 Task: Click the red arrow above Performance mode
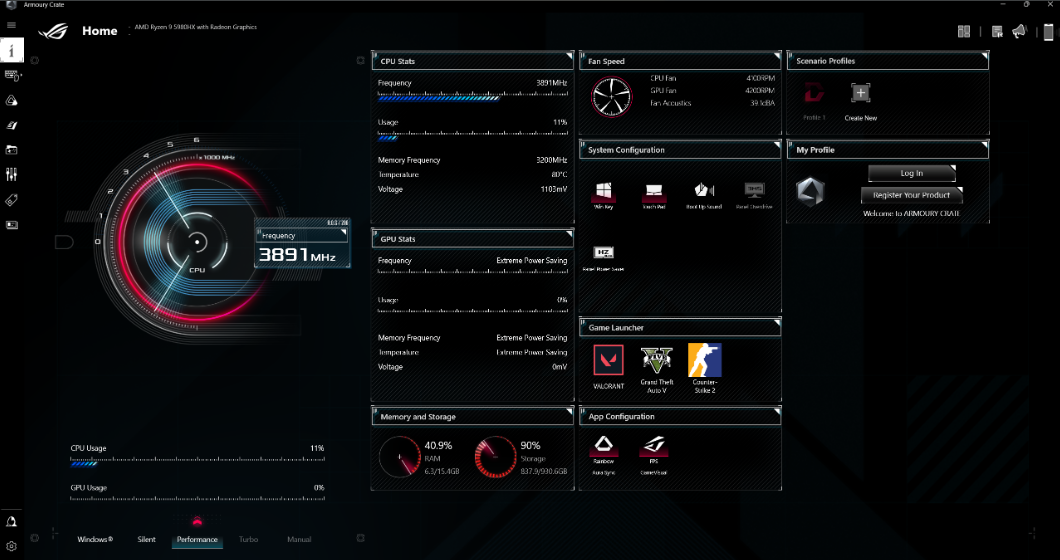click(197, 521)
